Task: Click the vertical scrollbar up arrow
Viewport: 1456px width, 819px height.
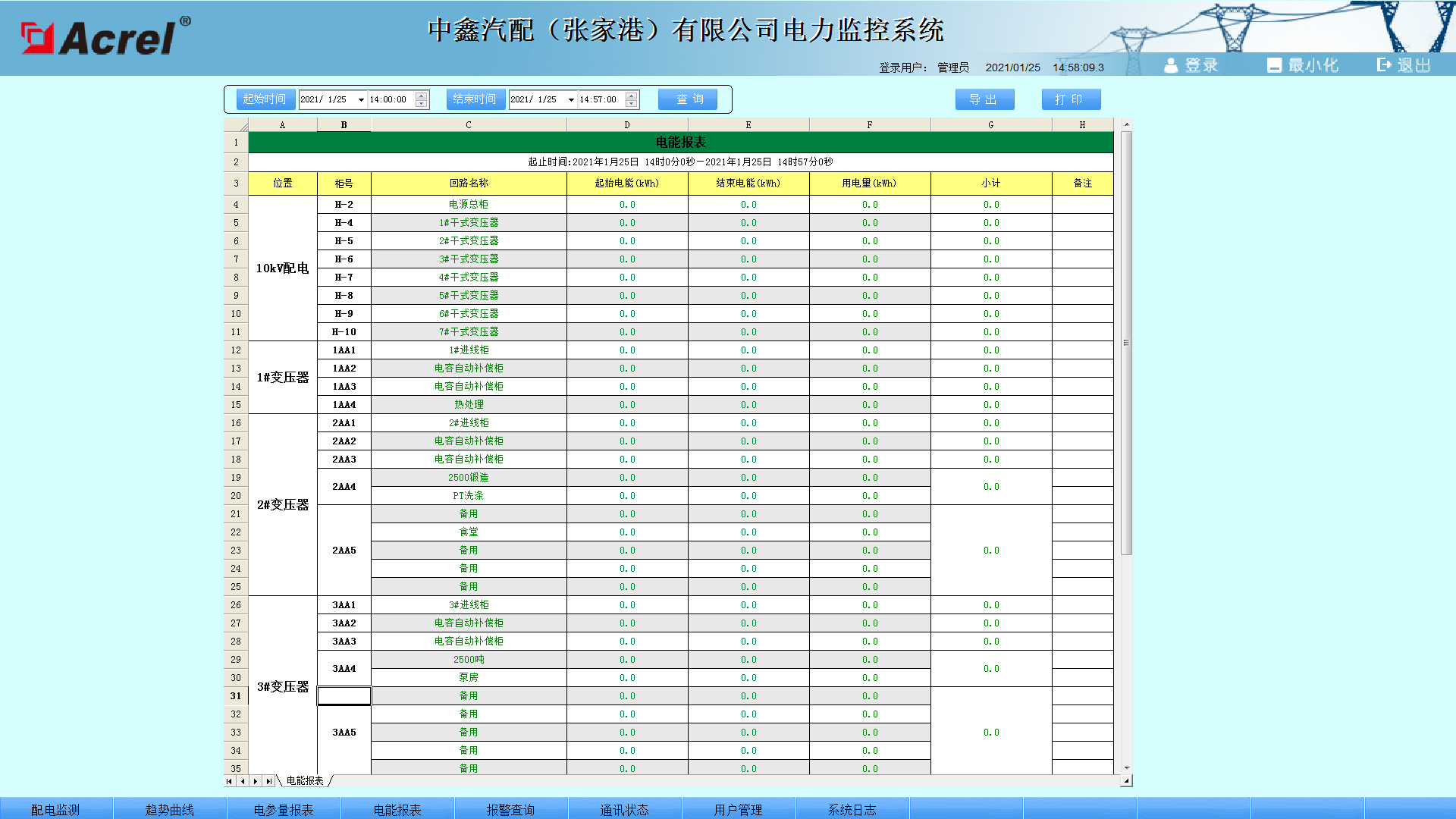Action: pyautogui.click(x=1127, y=124)
